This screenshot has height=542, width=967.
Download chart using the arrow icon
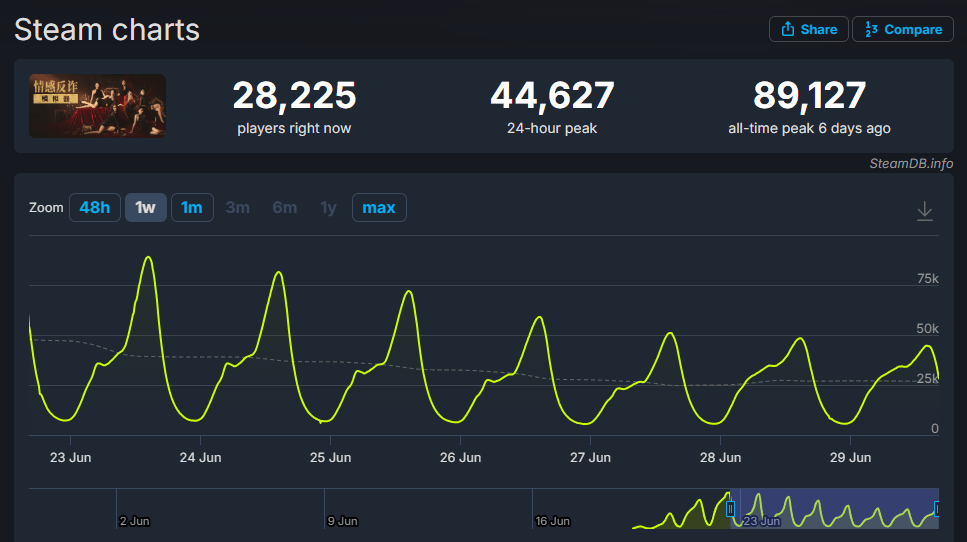pyautogui.click(x=924, y=211)
